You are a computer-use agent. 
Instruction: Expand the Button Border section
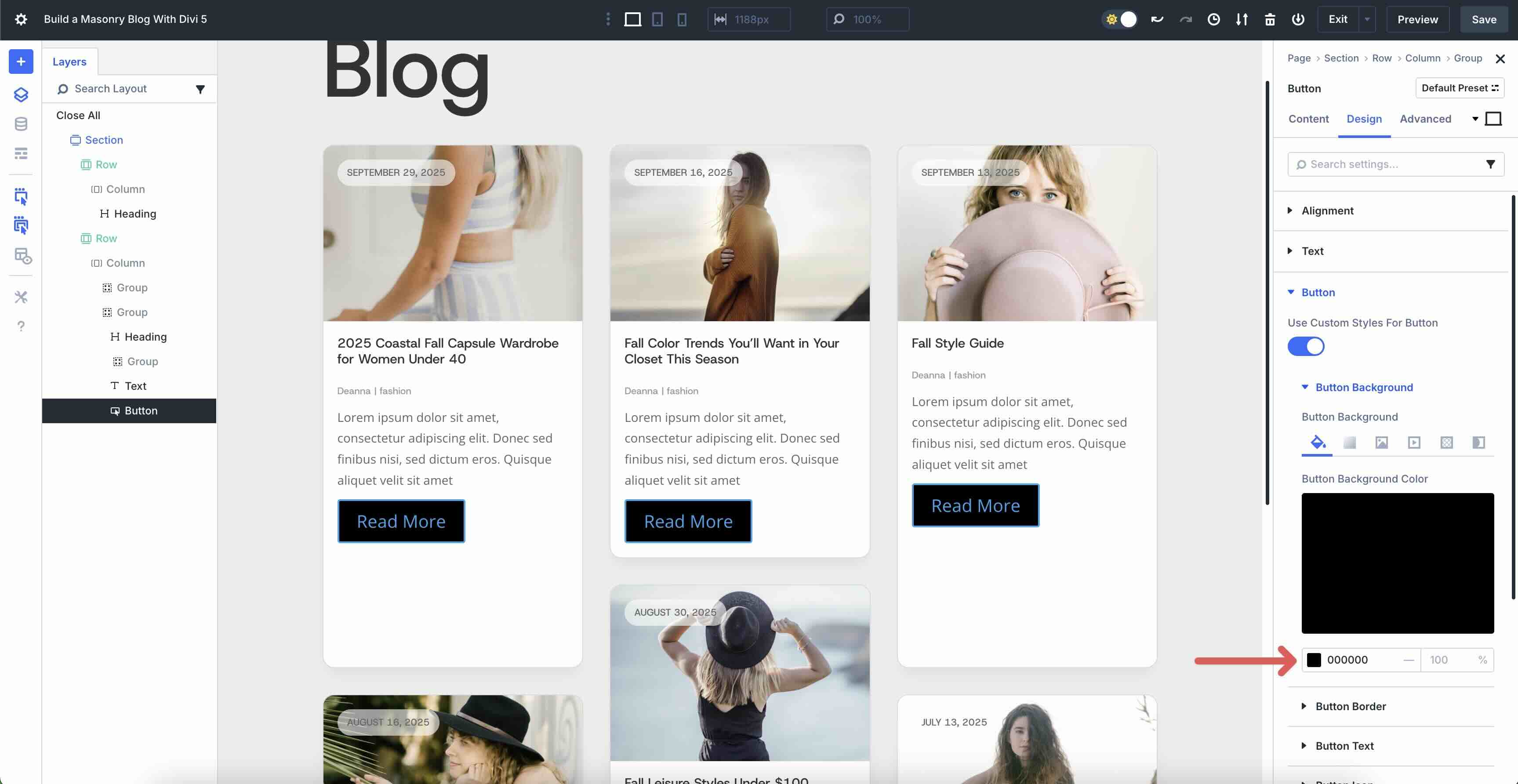click(x=1350, y=706)
